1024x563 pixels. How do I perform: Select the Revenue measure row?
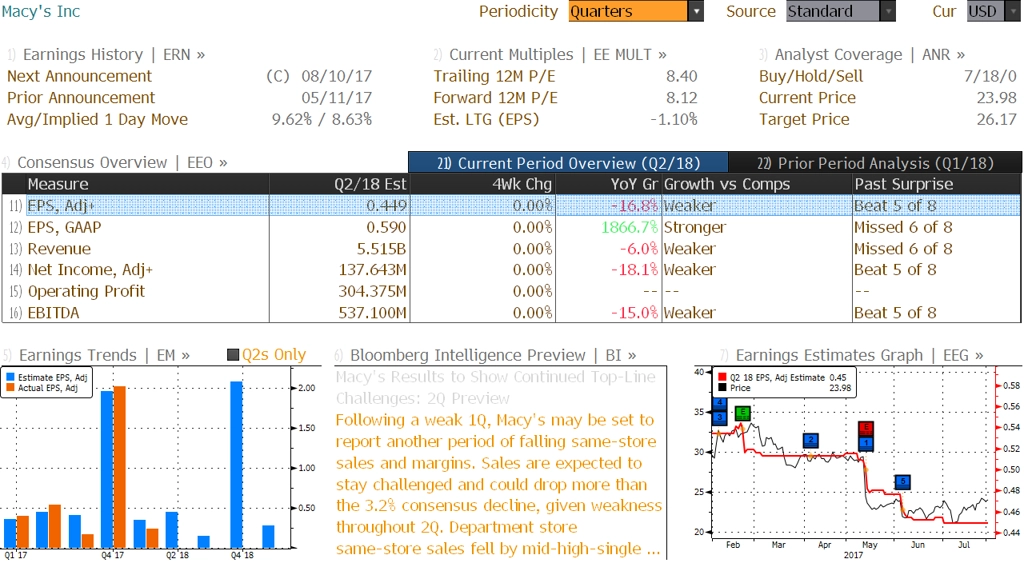point(511,249)
